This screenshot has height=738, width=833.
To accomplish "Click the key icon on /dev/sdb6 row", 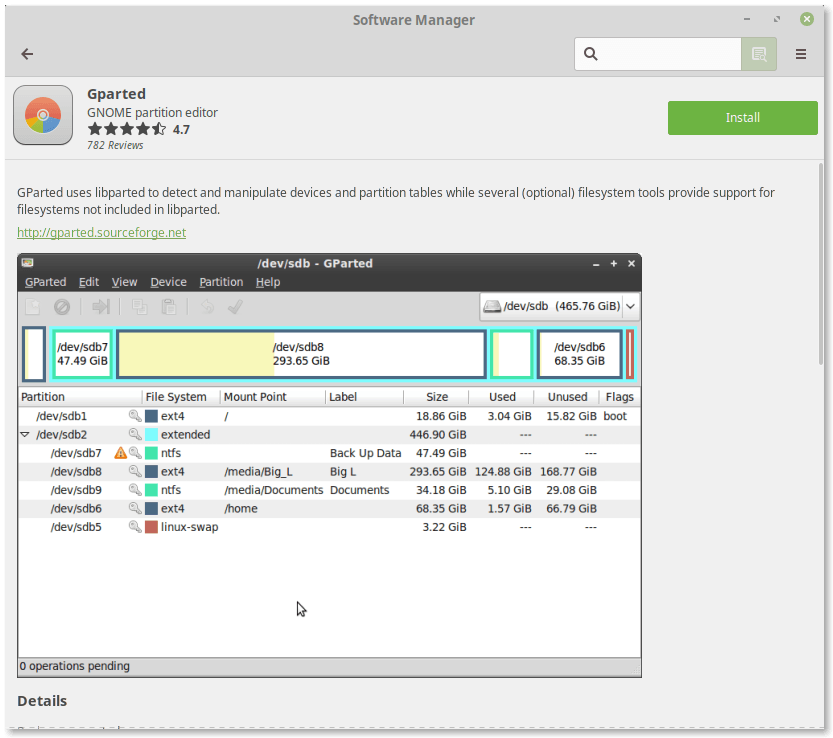I will coord(135,508).
